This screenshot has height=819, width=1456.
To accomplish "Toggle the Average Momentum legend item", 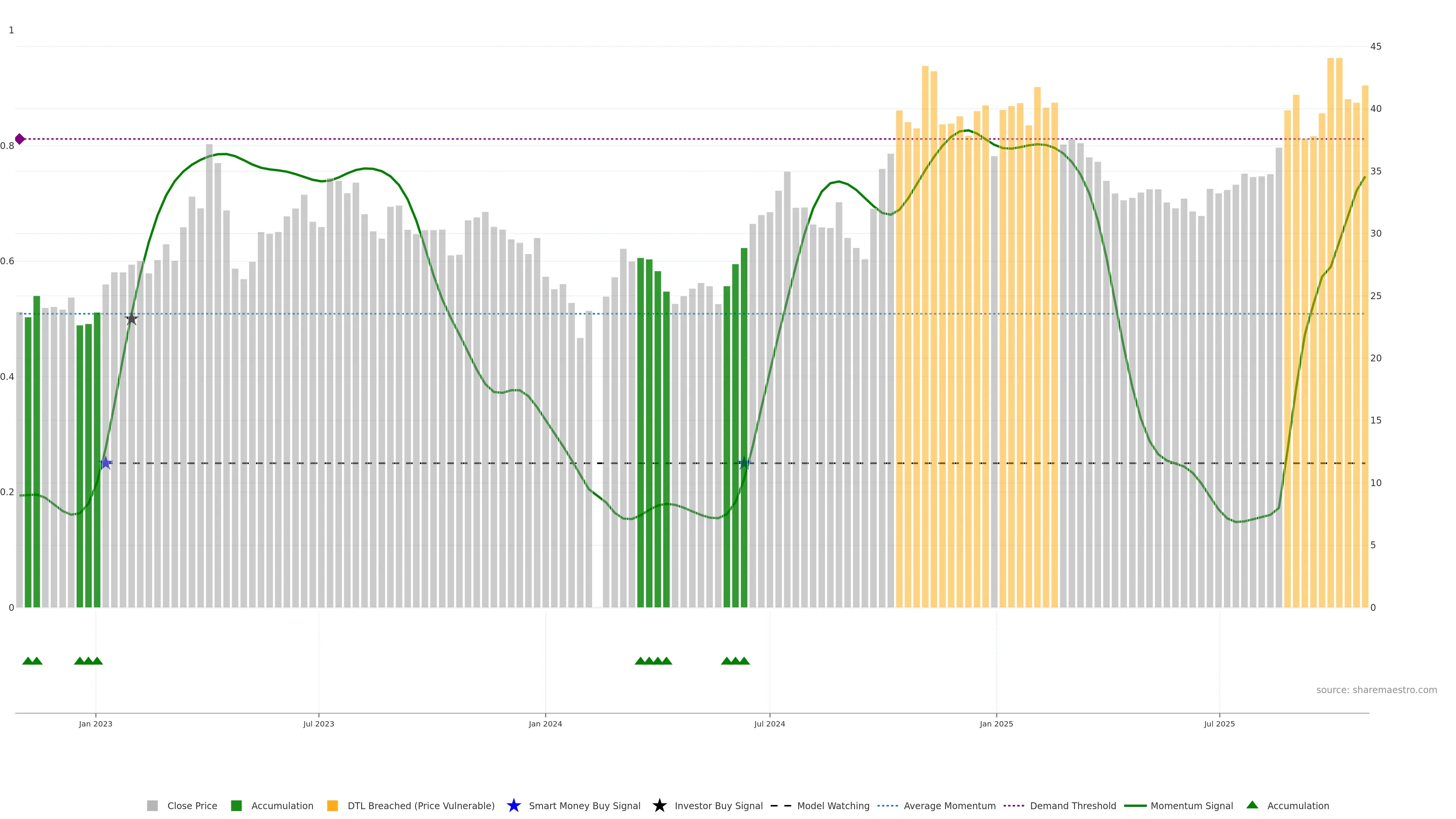I will [949, 805].
